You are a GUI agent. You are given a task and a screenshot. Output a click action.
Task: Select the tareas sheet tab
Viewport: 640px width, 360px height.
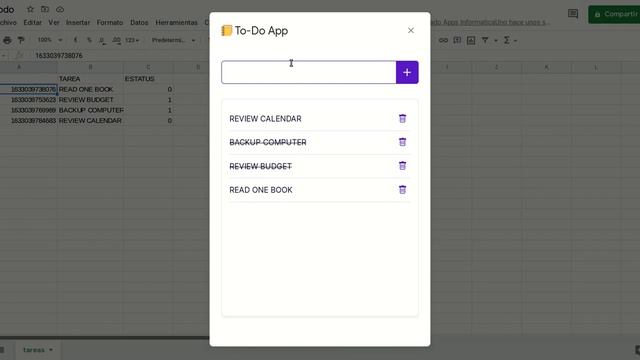pos(34,350)
